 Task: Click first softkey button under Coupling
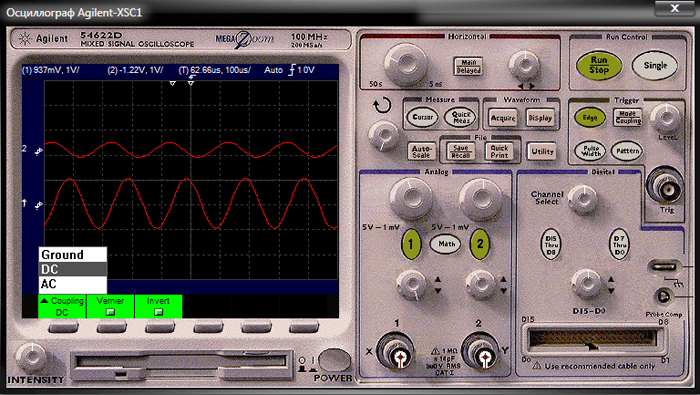pos(63,328)
